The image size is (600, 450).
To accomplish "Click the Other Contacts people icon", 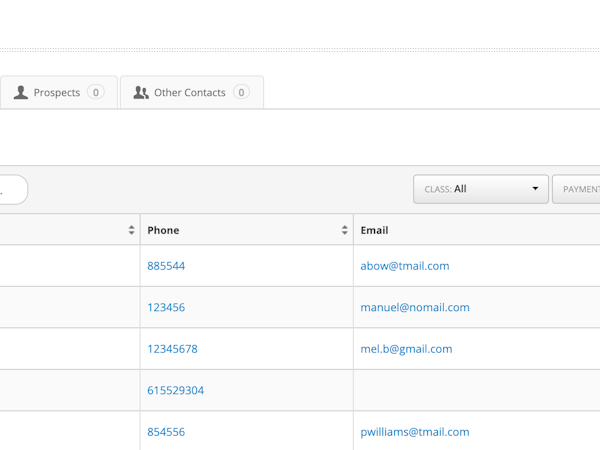I will click(x=141, y=93).
